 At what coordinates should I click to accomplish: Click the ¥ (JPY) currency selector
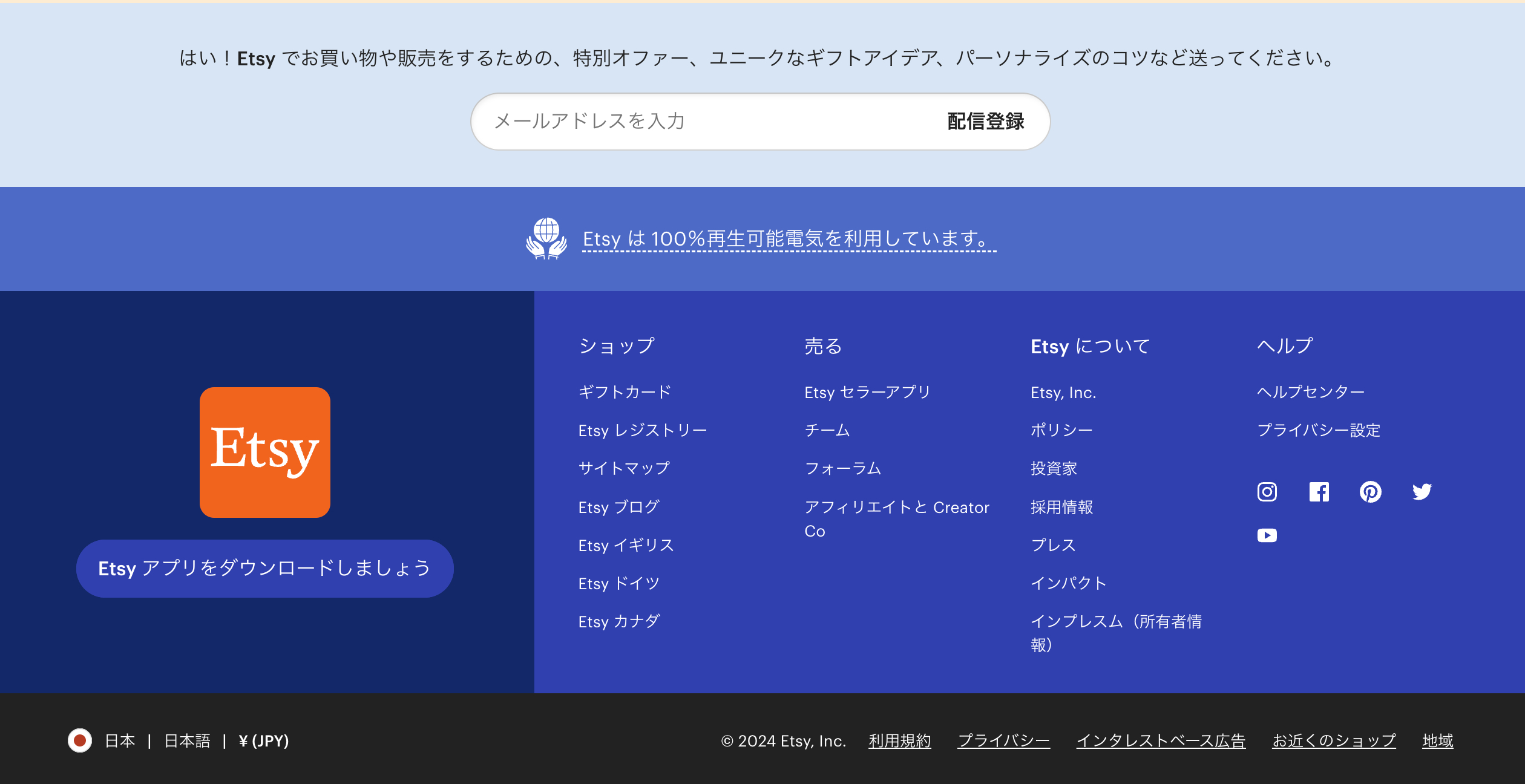[x=264, y=741]
